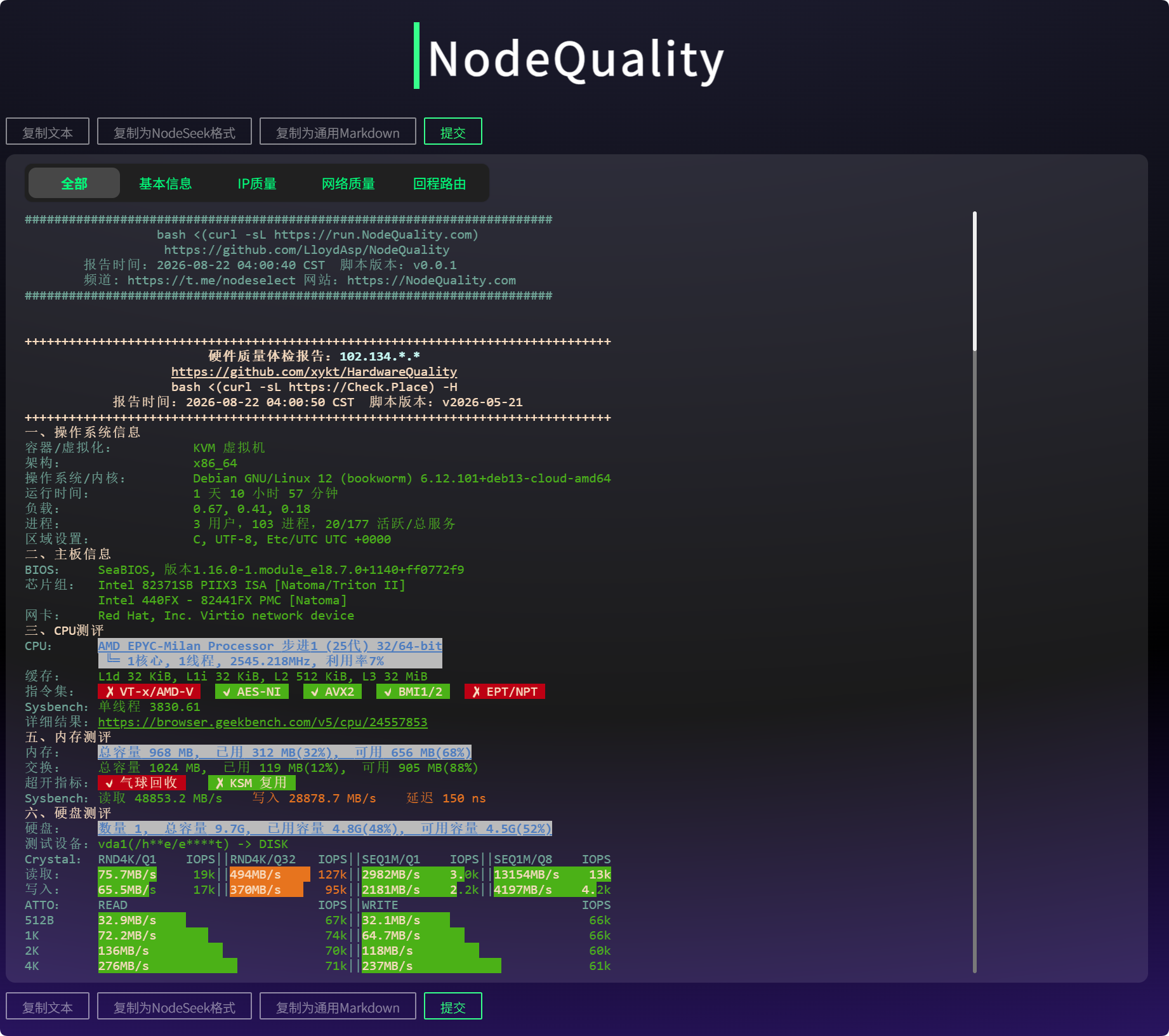This screenshot has width=1169, height=1036.
Task: Click the green AVX2 badge
Action: pyautogui.click(x=333, y=692)
